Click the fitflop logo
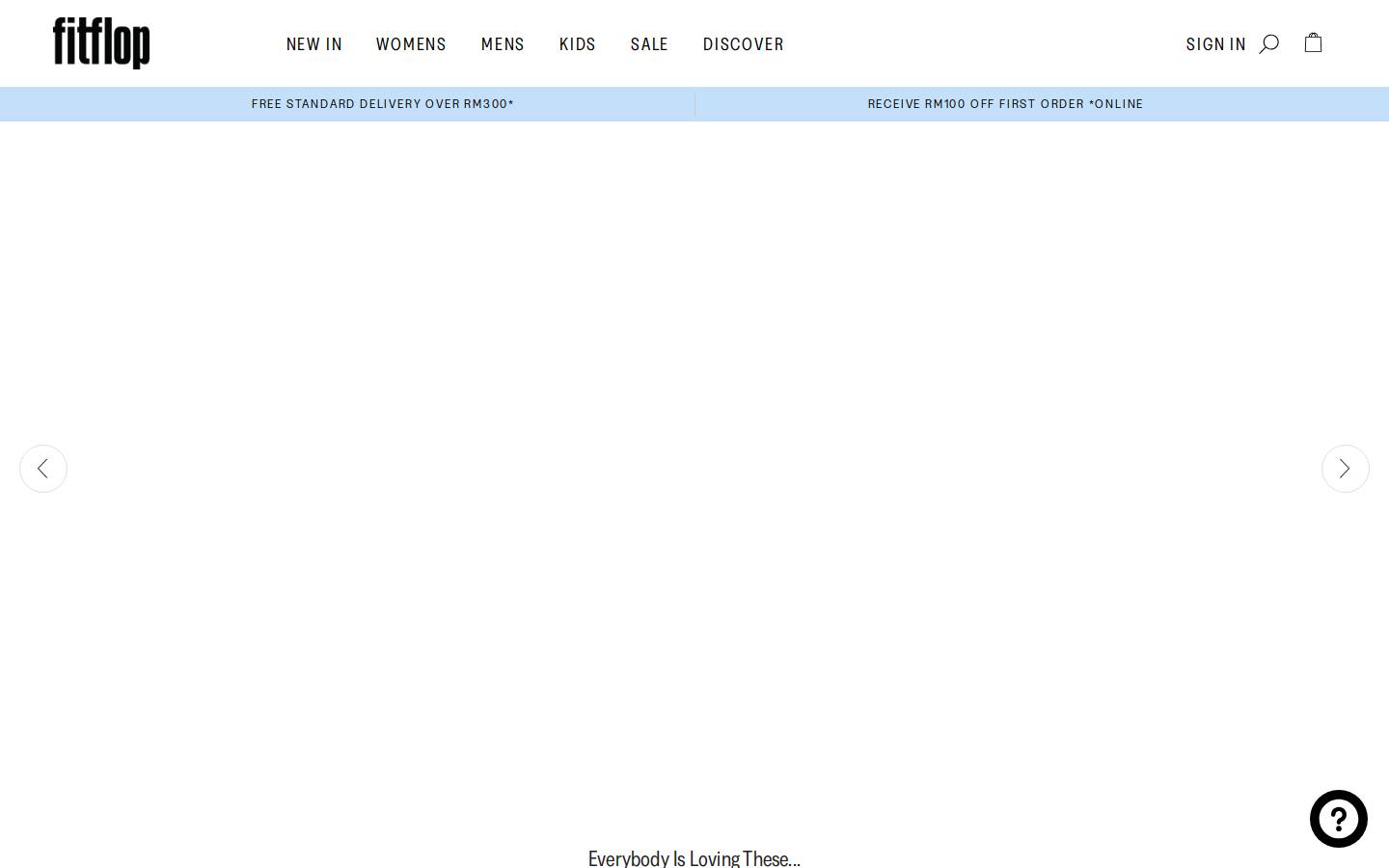Screen dimensions: 1389x868 point(101,43)
